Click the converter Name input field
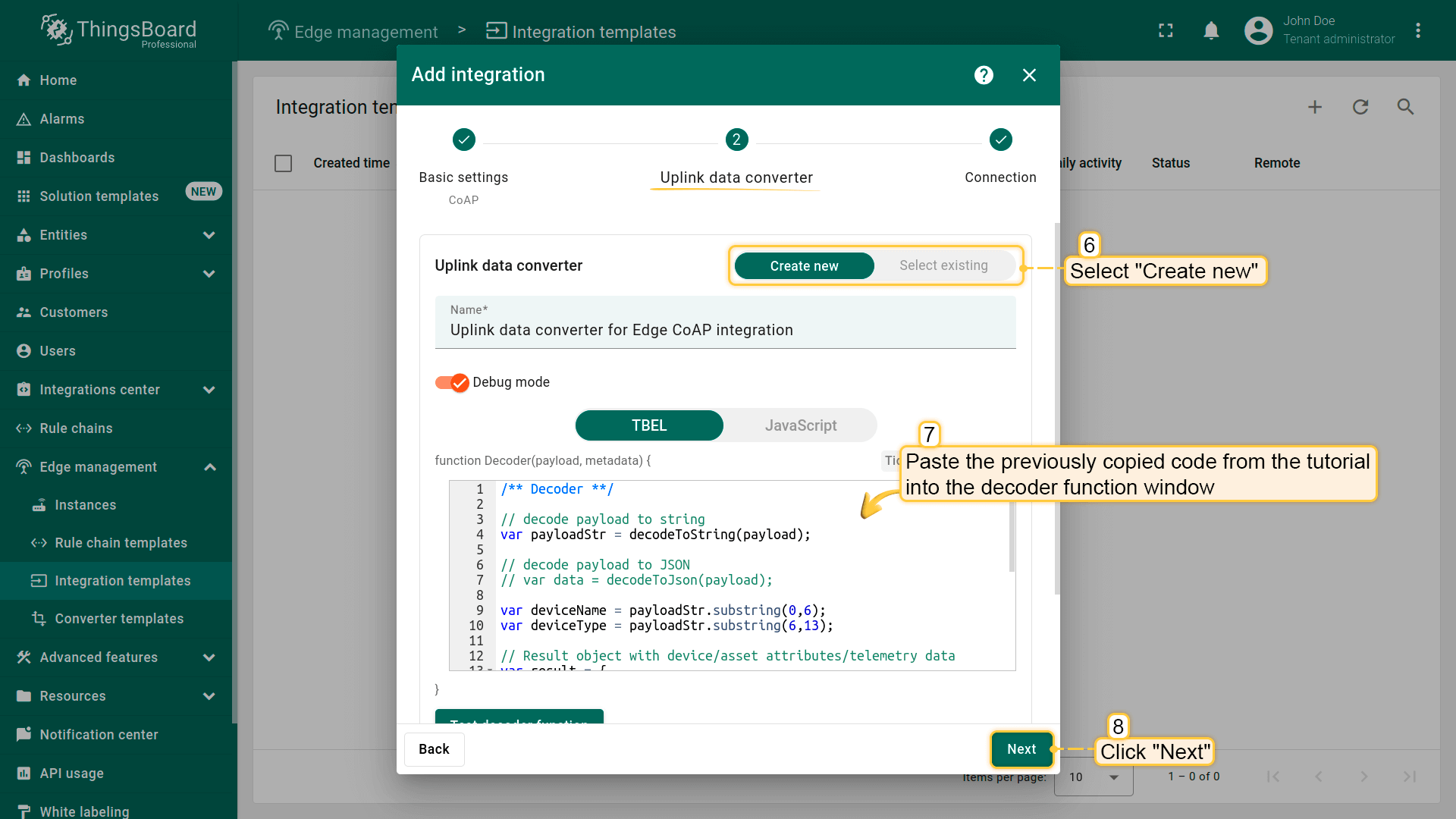This screenshot has height=819, width=1456. (725, 330)
